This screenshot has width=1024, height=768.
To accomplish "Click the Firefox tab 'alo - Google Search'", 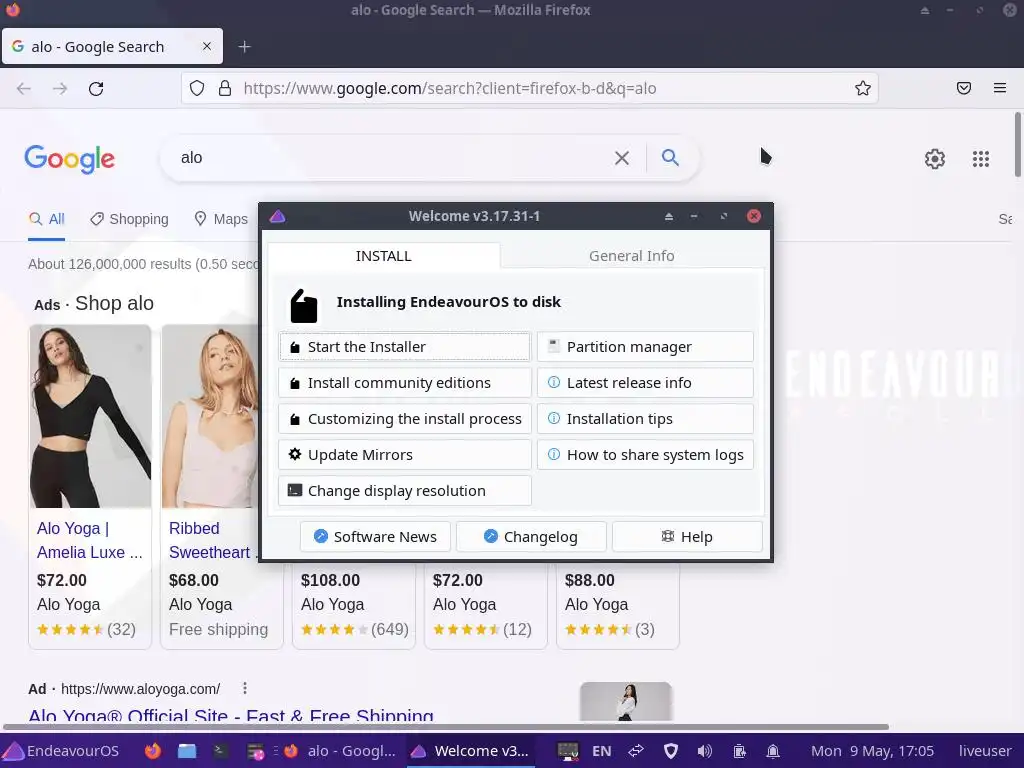I will tap(112, 46).
